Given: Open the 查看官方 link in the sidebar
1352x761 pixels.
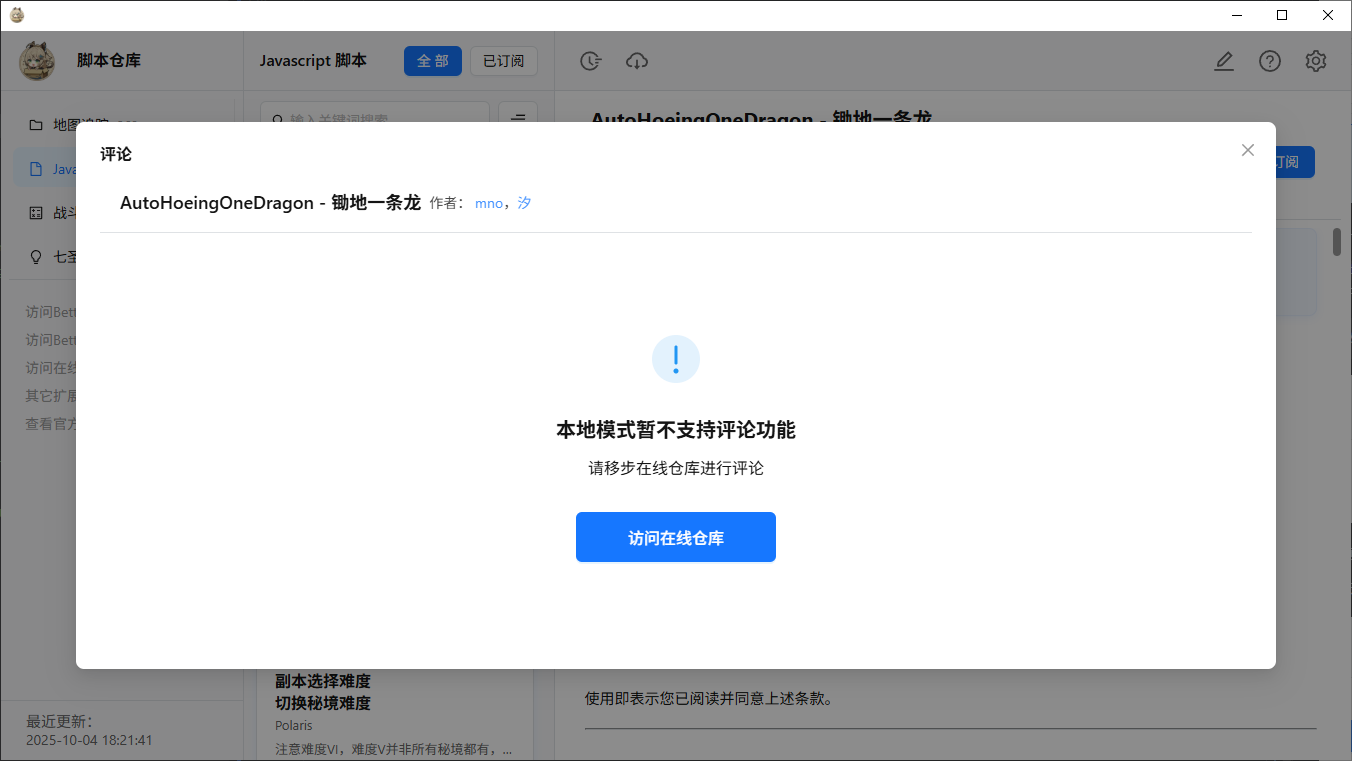Looking at the screenshot, I should click(x=52, y=423).
